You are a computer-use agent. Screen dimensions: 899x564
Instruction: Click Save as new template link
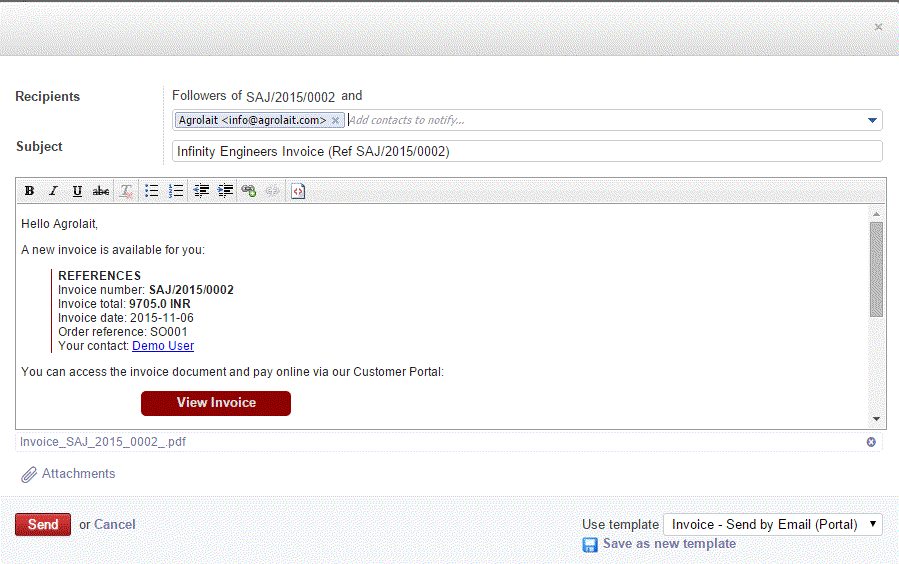[x=669, y=543]
